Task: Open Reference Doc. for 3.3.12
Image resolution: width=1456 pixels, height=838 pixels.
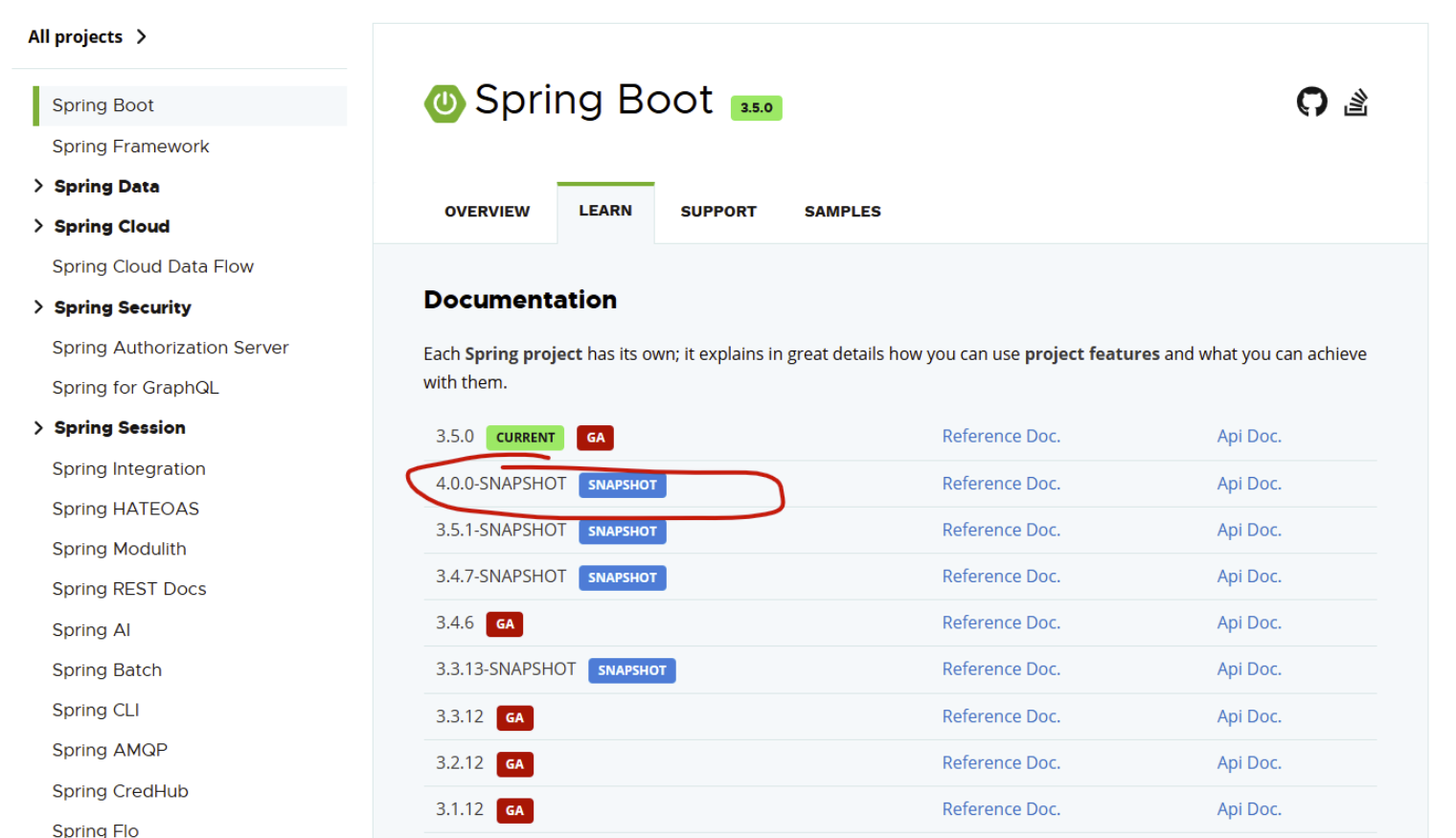Action: point(1000,716)
